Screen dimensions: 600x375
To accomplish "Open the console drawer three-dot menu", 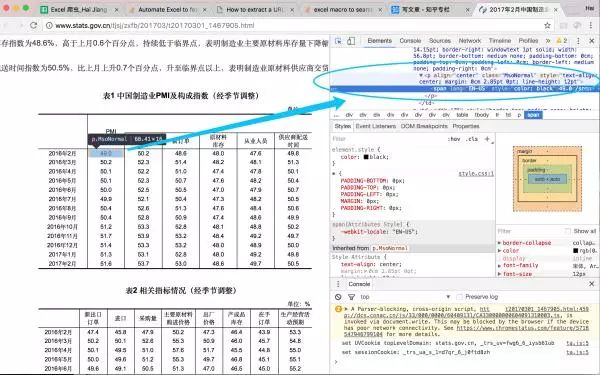I will click(338, 284).
